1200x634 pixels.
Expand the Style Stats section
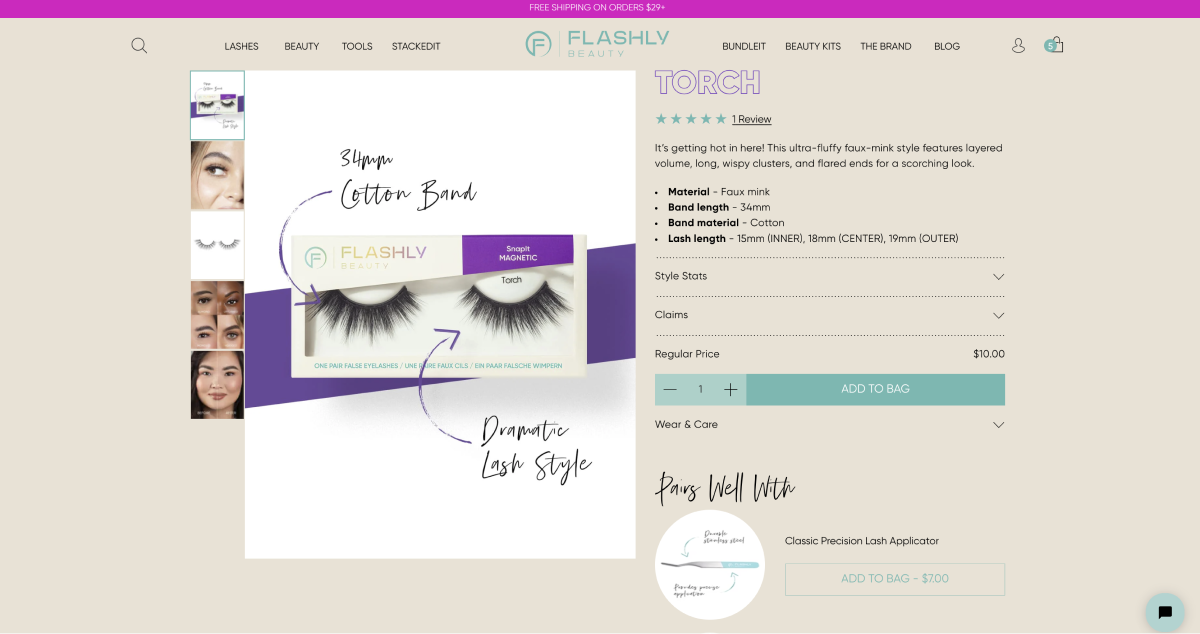click(830, 276)
